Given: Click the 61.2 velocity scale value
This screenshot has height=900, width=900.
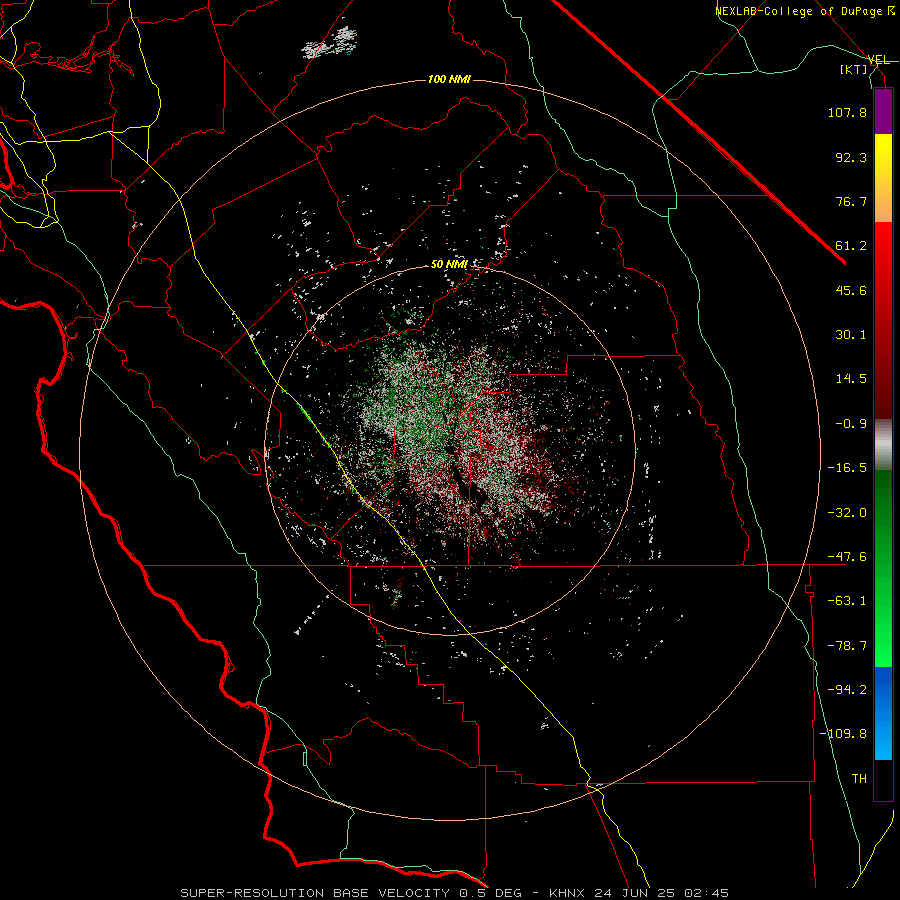Looking at the screenshot, I should pyautogui.click(x=851, y=246).
